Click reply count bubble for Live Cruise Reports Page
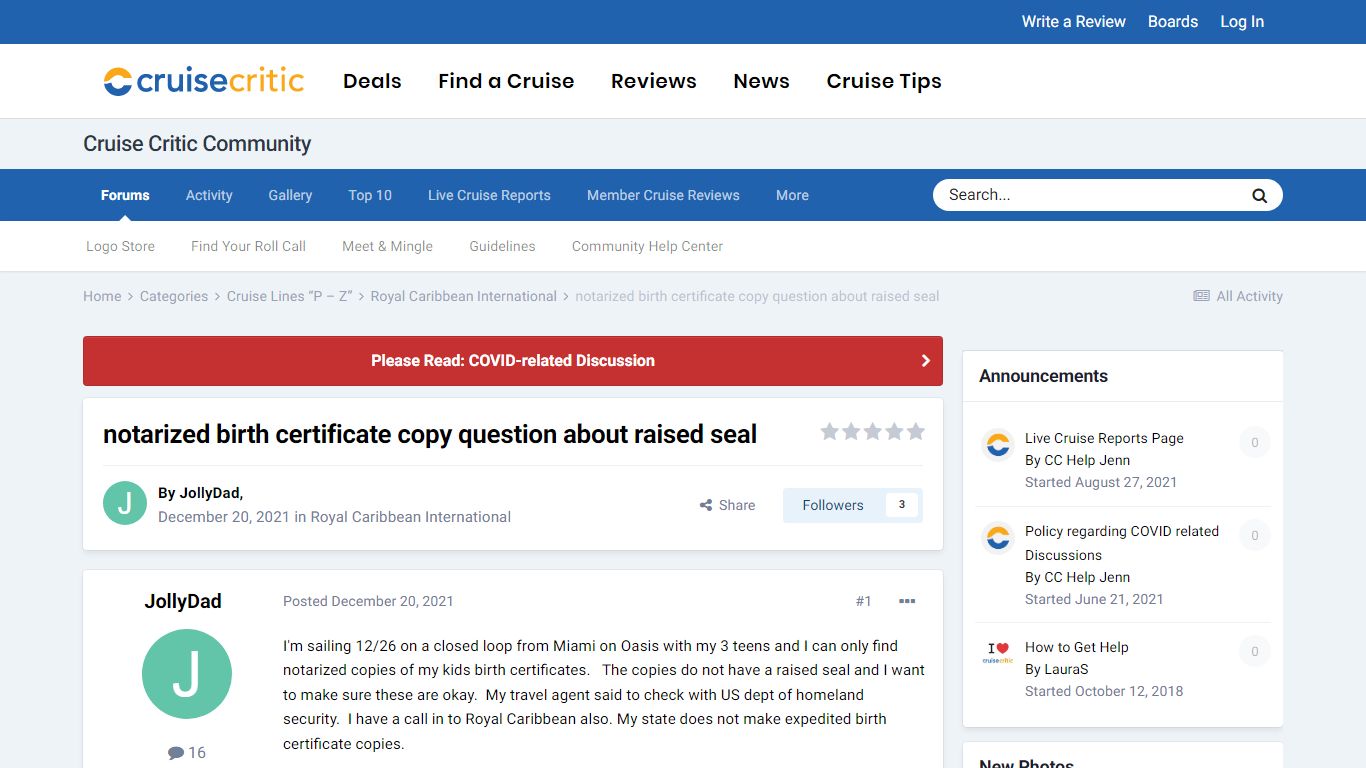 [x=1255, y=443]
